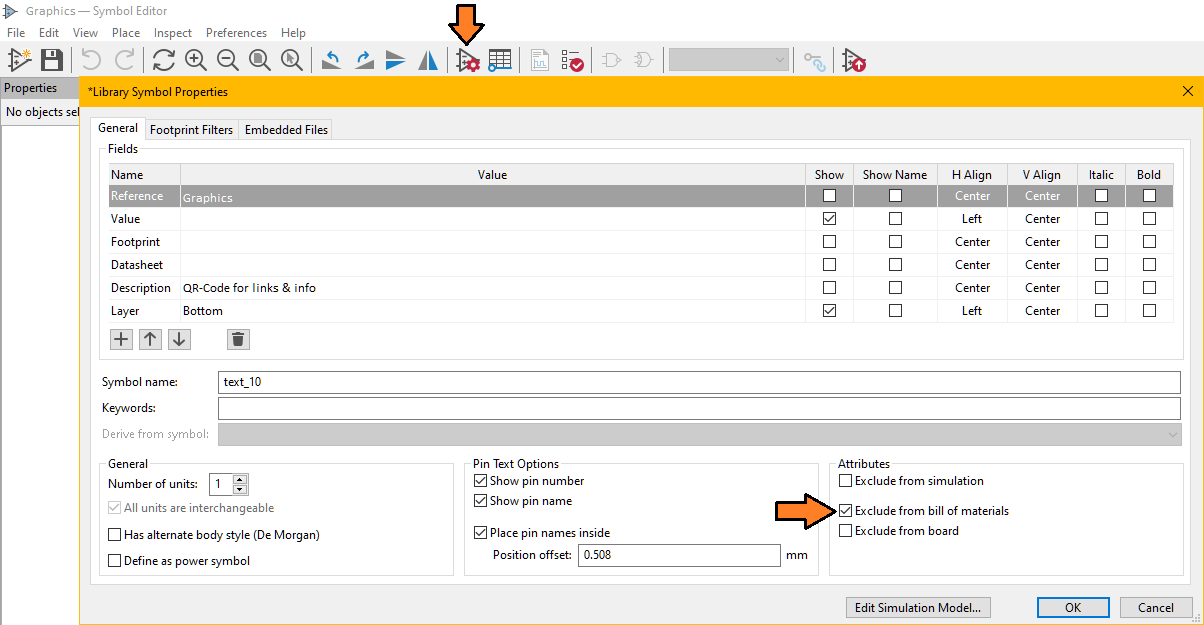Image resolution: width=1204 pixels, height=625 pixels.
Task: Expand the Derive from symbol dropdown
Action: click(1172, 434)
